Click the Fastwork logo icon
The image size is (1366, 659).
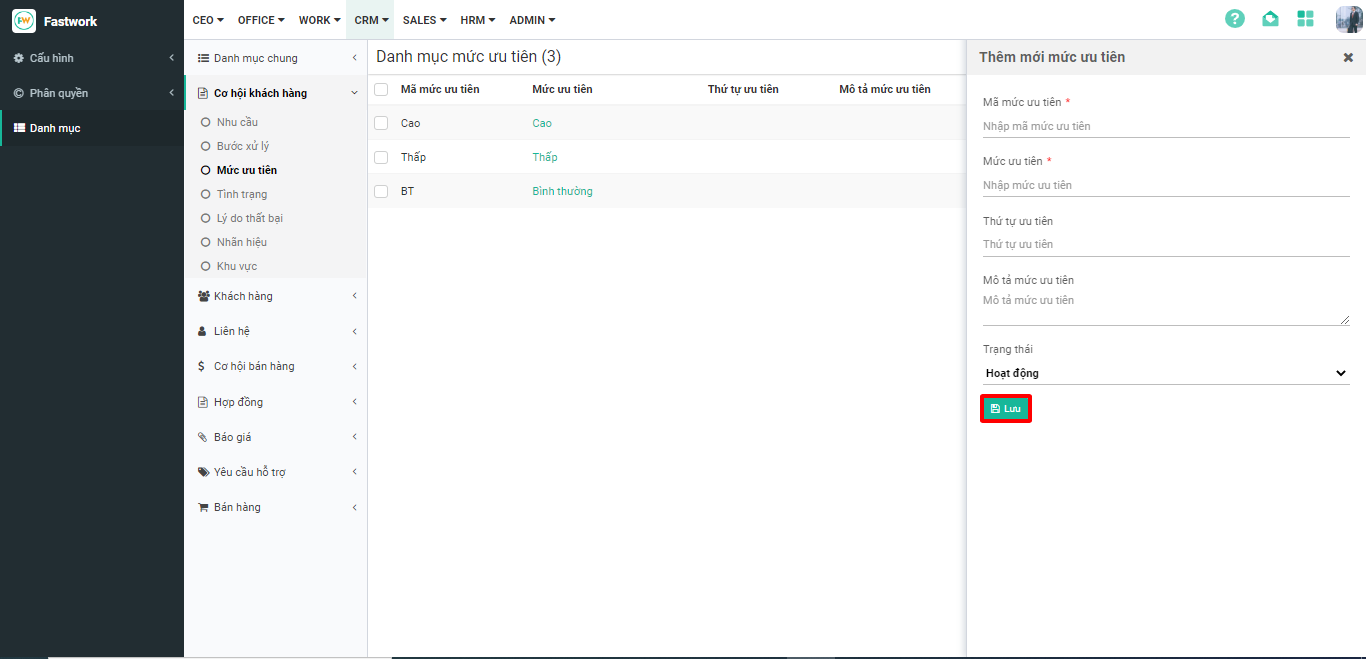coord(24,21)
